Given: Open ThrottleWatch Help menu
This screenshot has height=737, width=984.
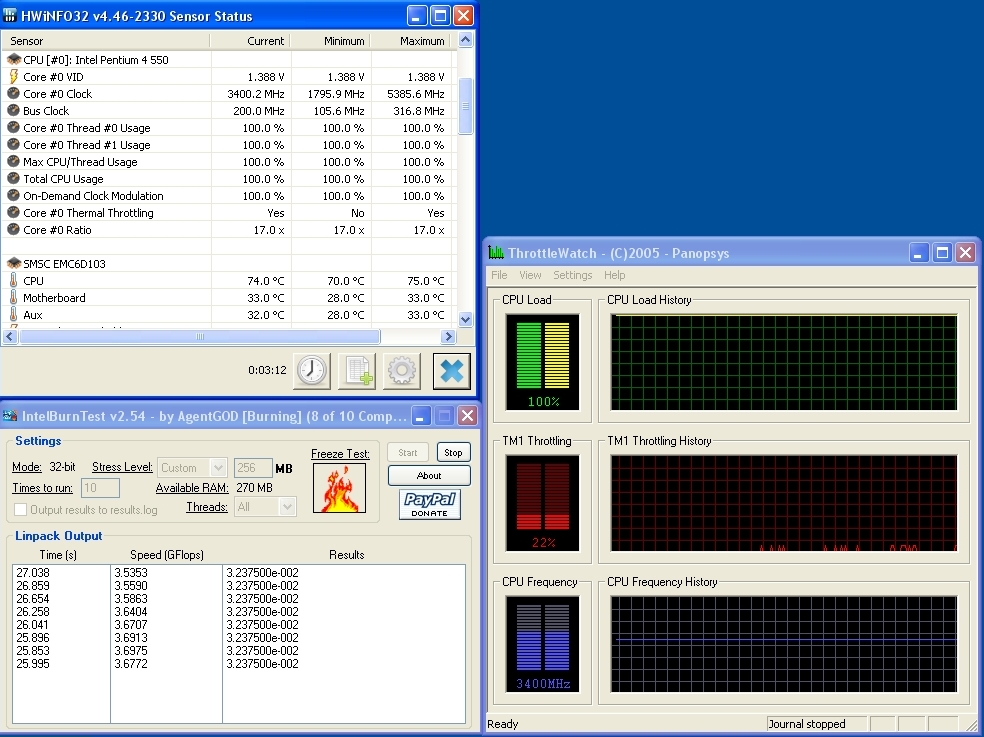Looking at the screenshot, I should click(614, 275).
